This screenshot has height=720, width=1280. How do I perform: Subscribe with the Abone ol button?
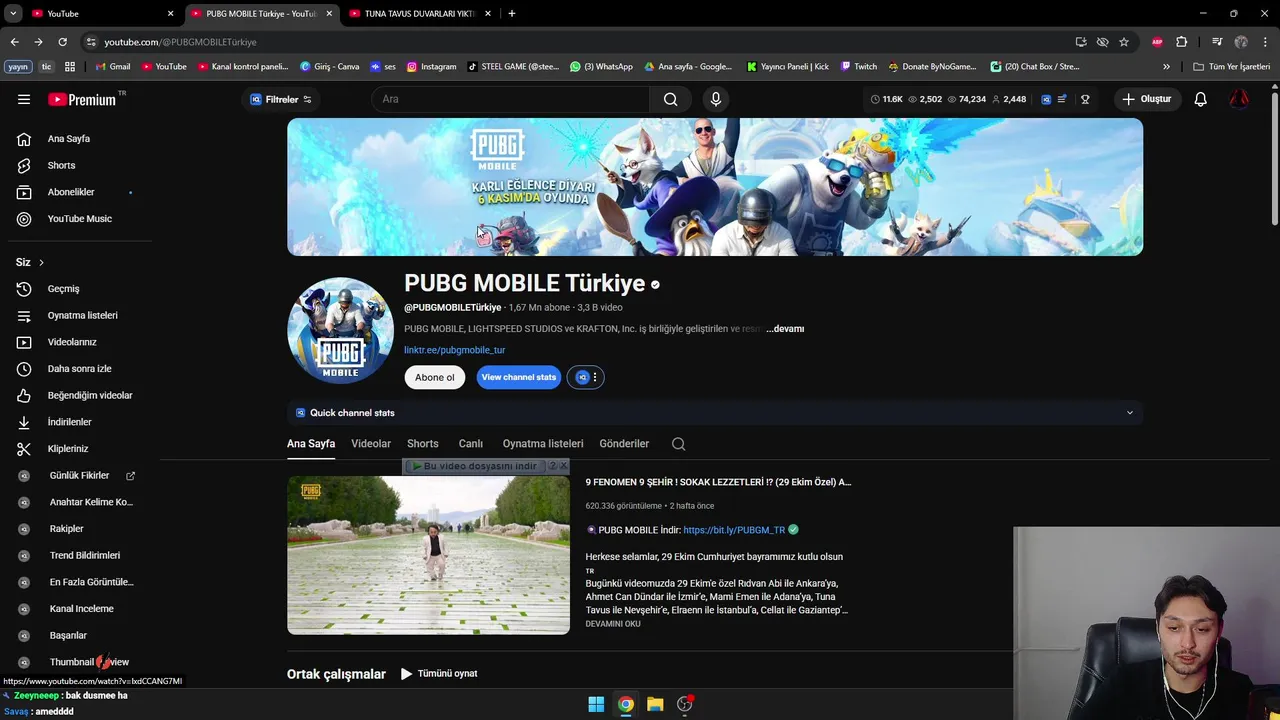435,377
